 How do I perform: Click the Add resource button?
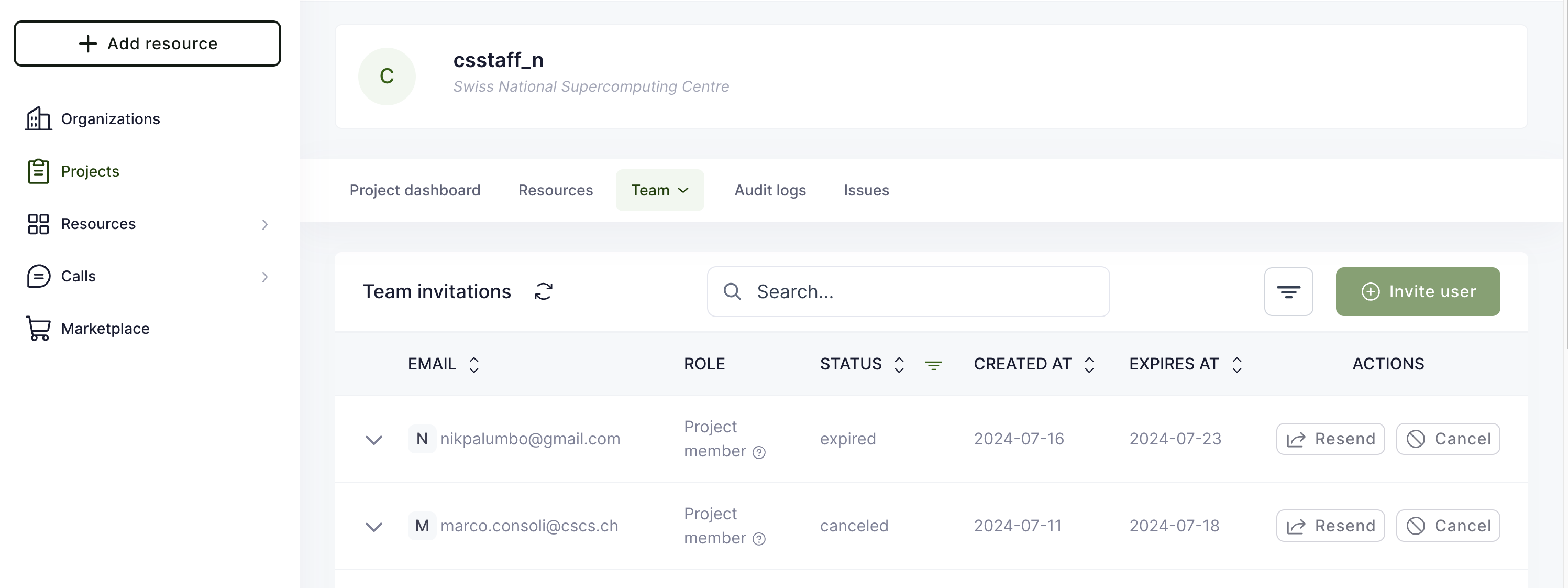[x=147, y=43]
